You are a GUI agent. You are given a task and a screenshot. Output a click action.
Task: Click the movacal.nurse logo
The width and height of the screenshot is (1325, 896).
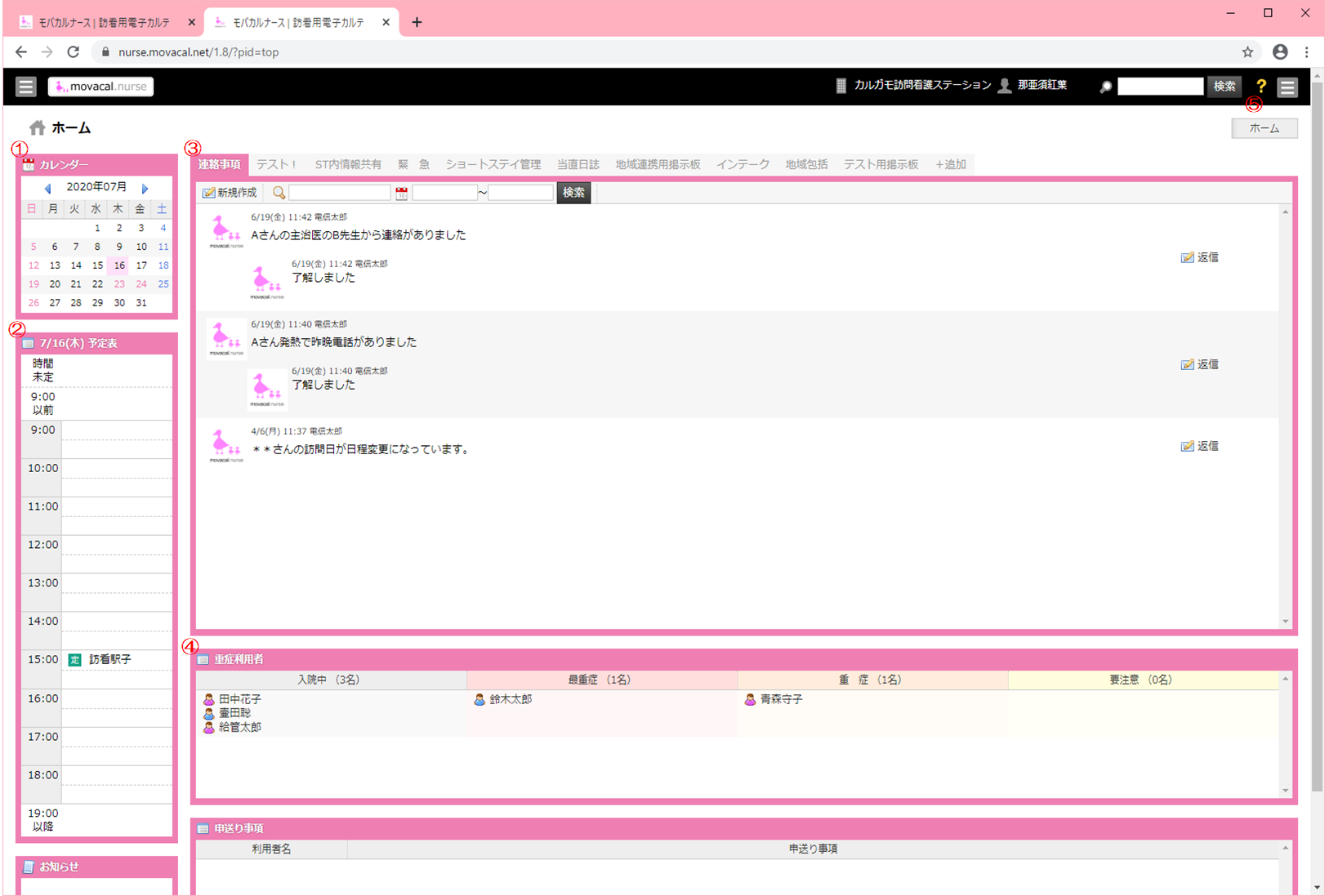point(100,87)
